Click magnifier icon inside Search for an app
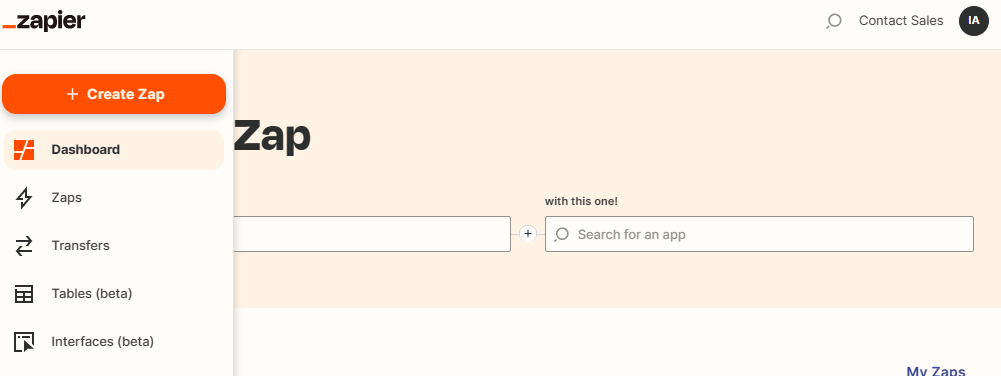Image resolution: width=1001 pixels, height=376 pixels. tap(562, 234)
